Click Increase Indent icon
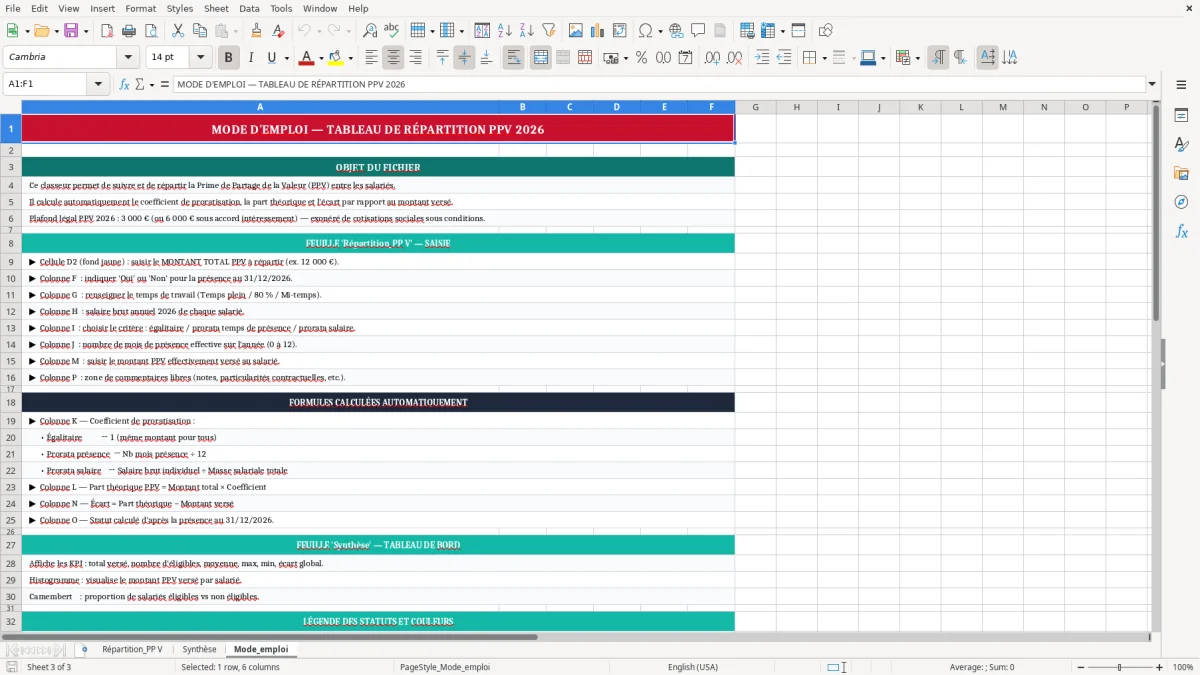 [762, 58]
